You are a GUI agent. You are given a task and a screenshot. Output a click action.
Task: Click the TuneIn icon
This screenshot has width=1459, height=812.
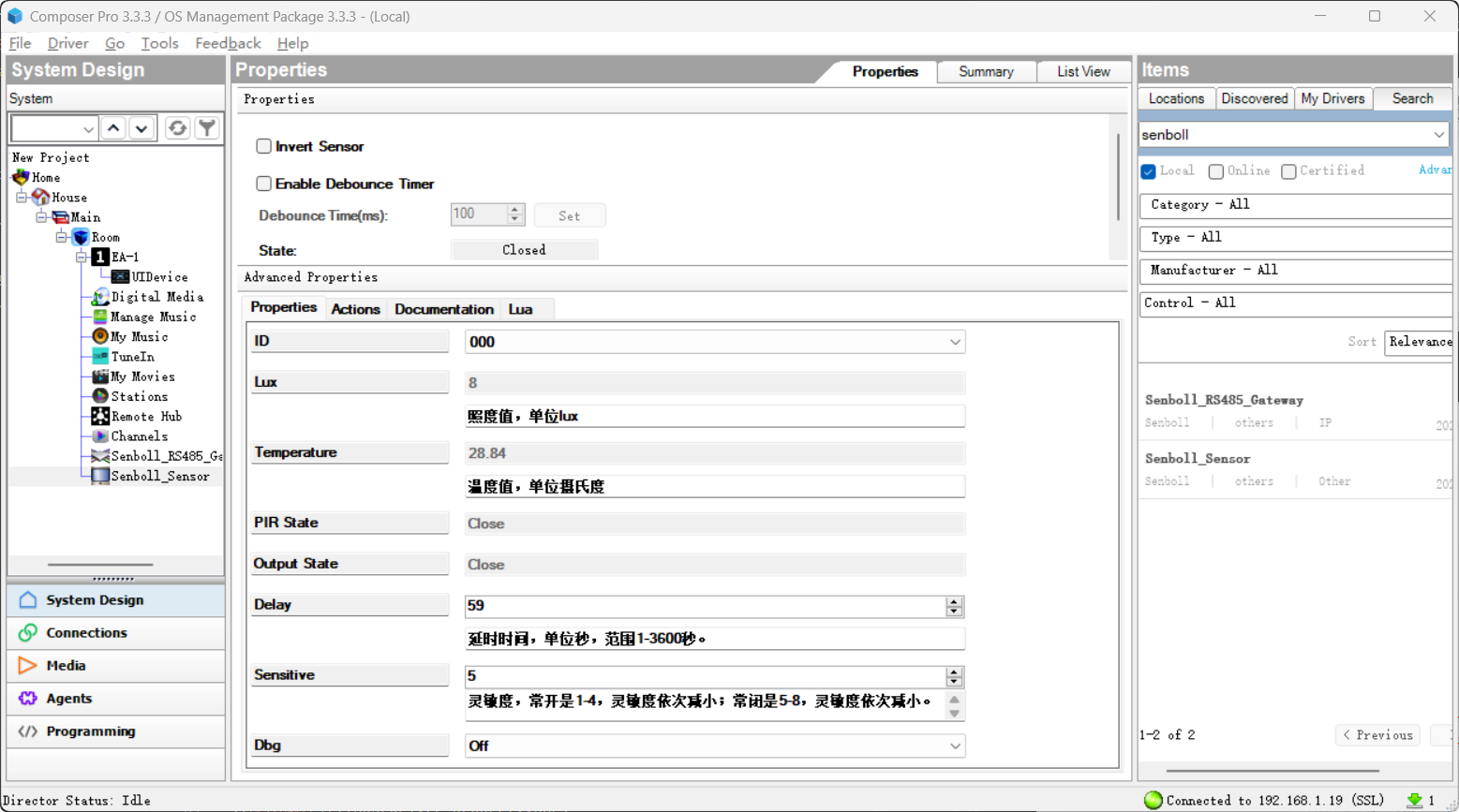point(100,357)
